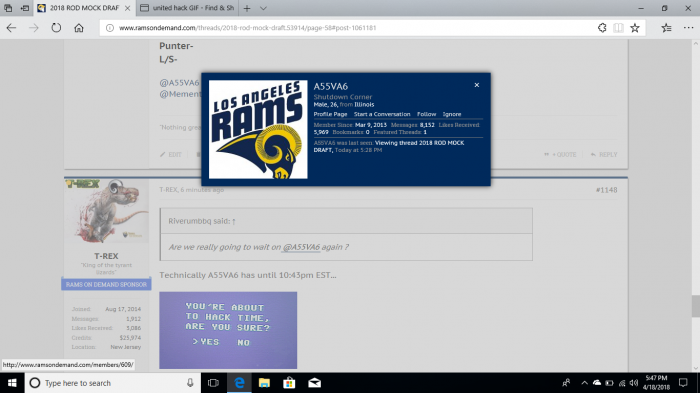Open the extensions icon in address bar

(x=602, y=28)
